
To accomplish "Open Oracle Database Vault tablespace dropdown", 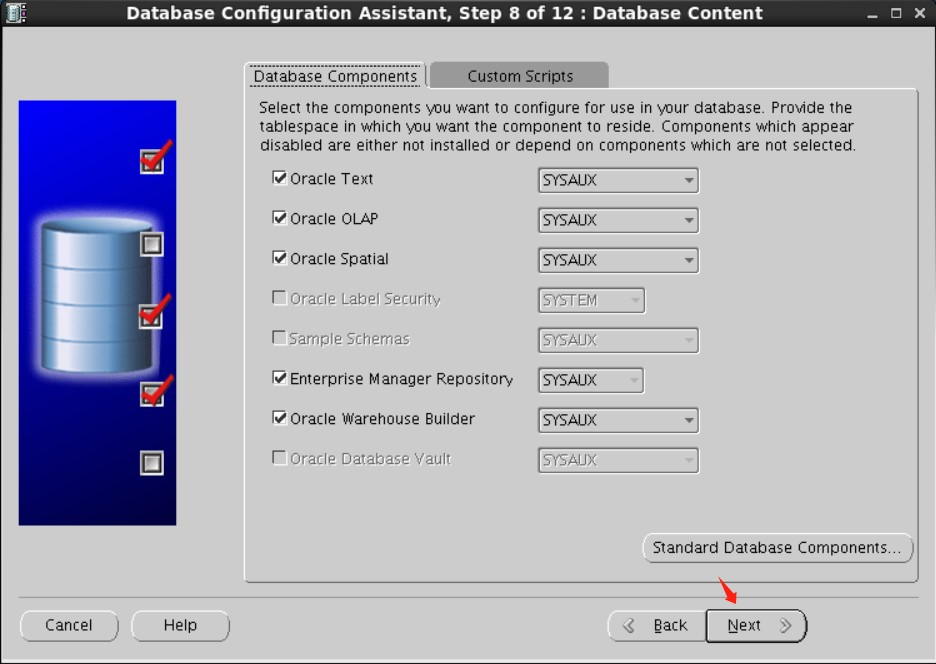I will (x=618, y=460).
